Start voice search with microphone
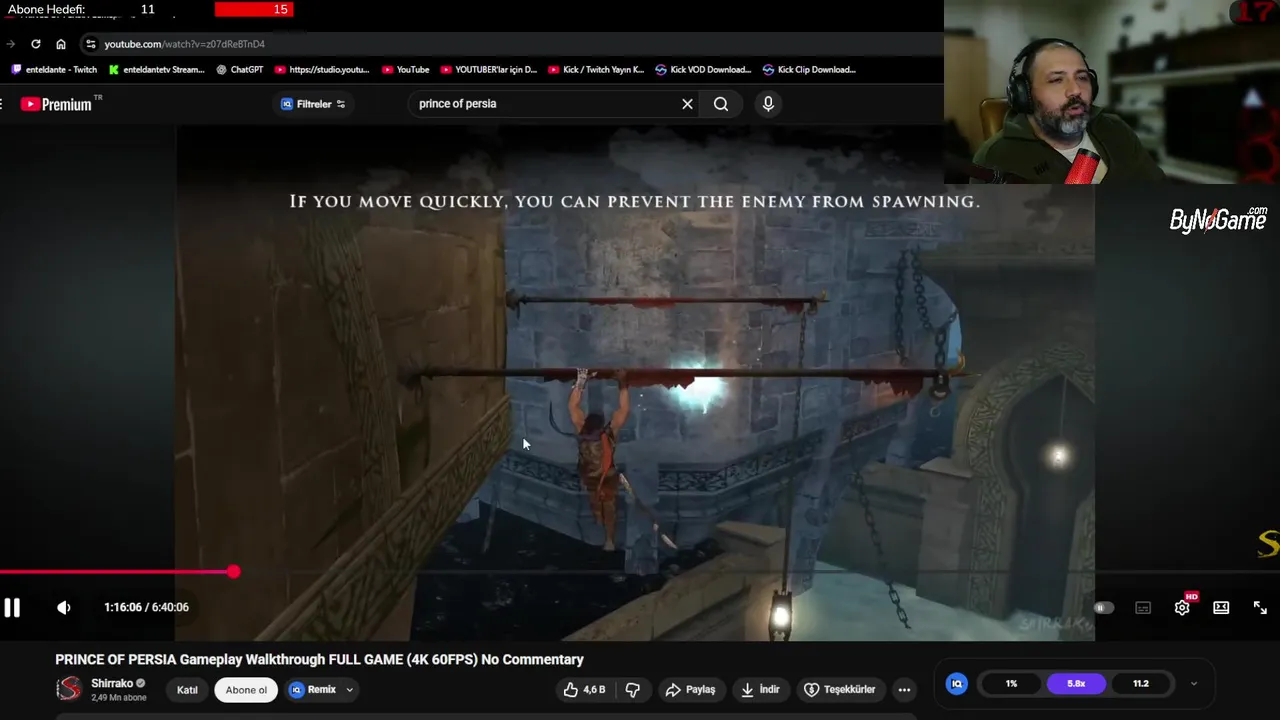Viewport: 1280px width, 720px height. (768, 104)
